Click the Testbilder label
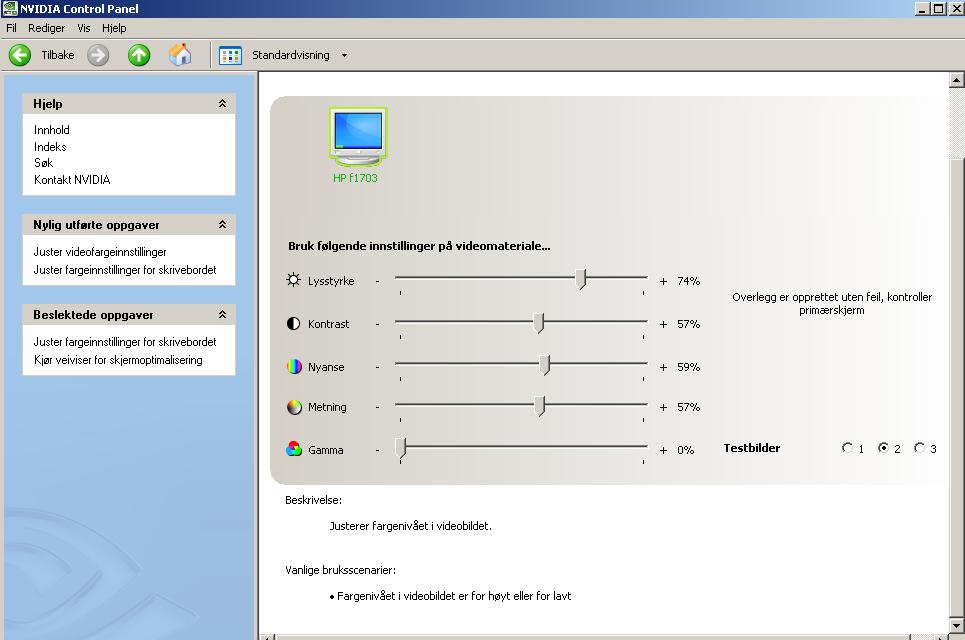Screen dimensions: 965x640 coord(751,448)
